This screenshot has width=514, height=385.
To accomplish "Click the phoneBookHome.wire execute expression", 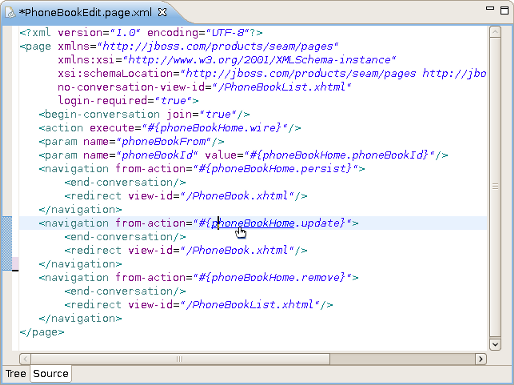I will [214, 128].
